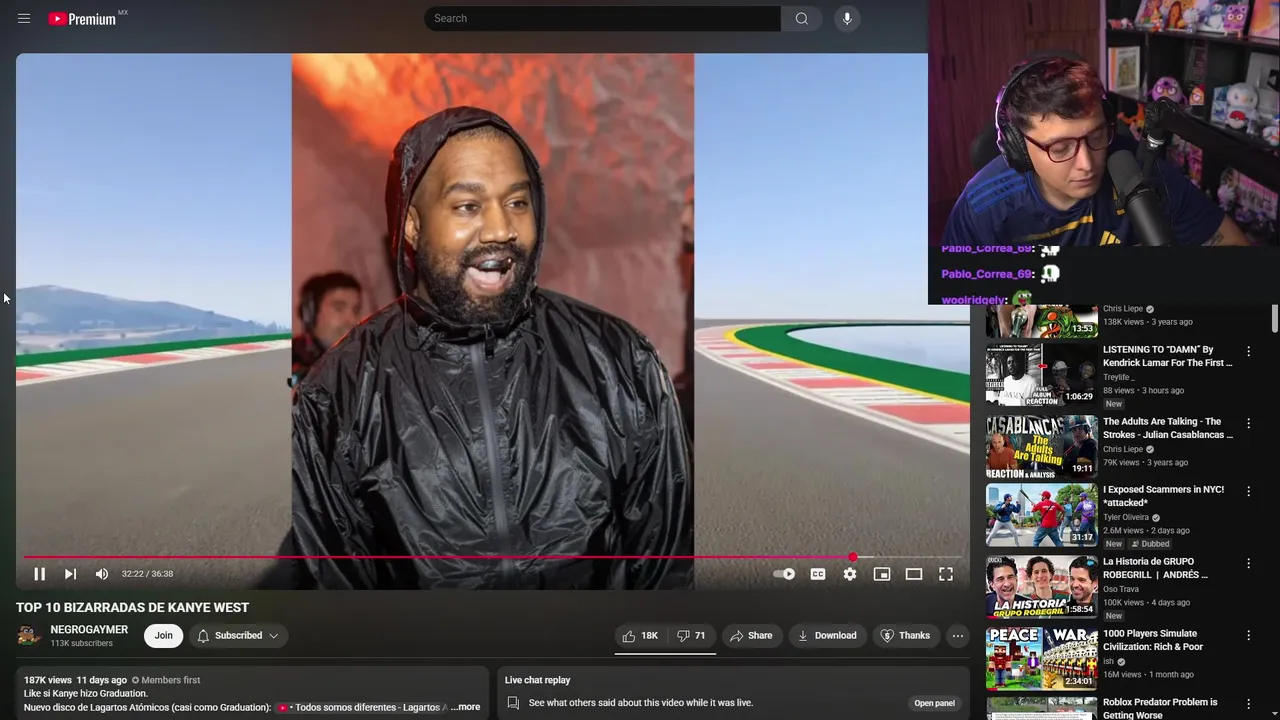Open the NEGROGAYMER channel avatar
The width and height of the screenshot is (1280, 720).
click(29, 635)
